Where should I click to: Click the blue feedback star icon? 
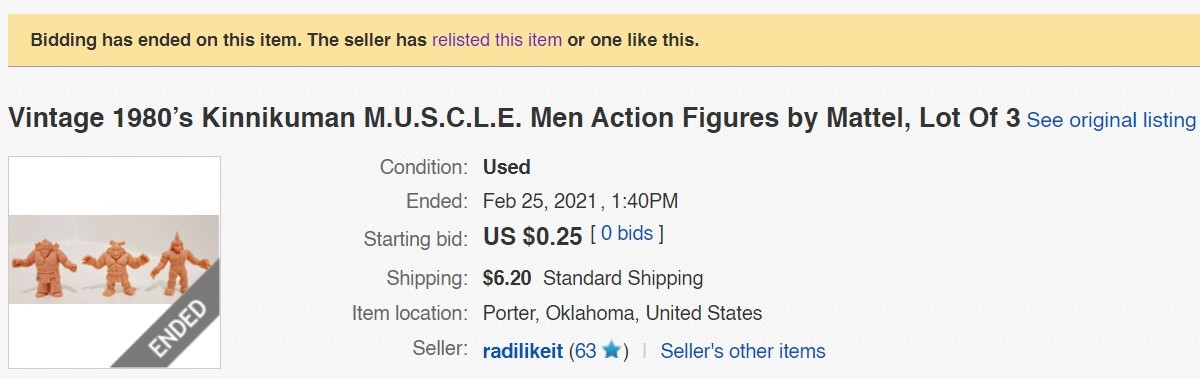(x=611, y=351)
